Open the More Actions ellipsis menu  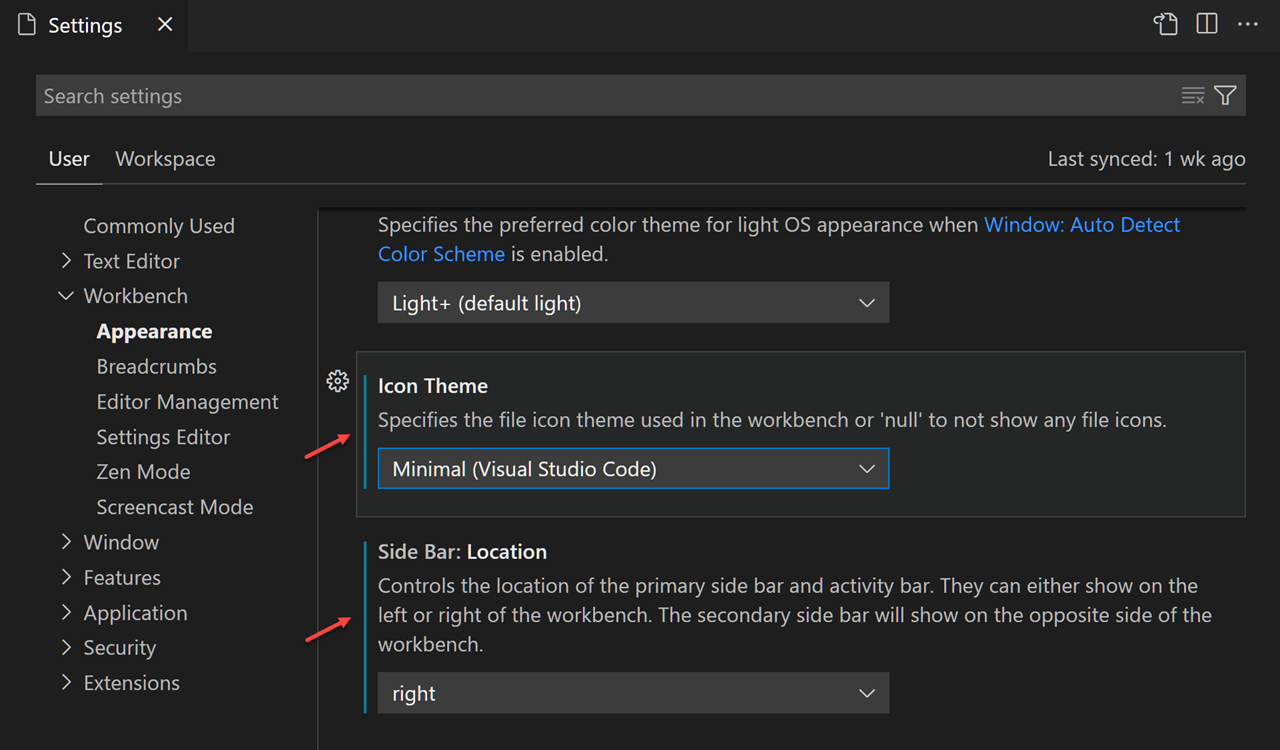coord(1247,23)
